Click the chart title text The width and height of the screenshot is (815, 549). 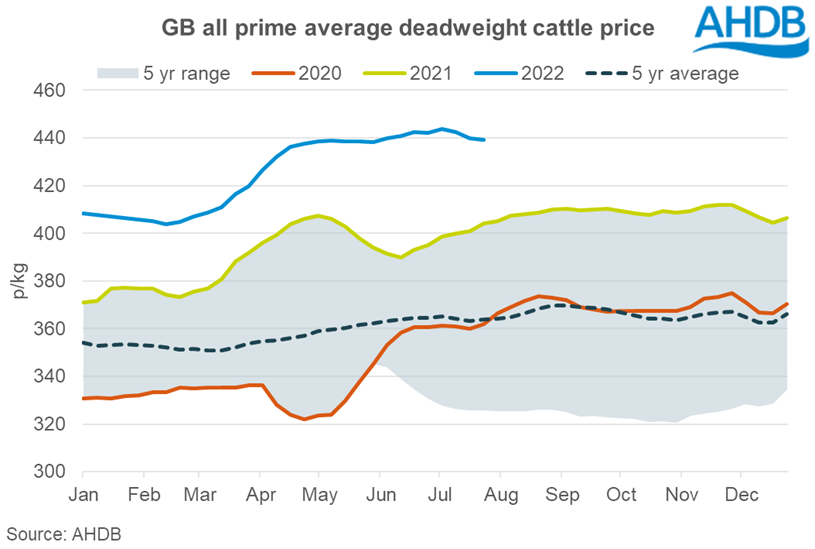408,28
